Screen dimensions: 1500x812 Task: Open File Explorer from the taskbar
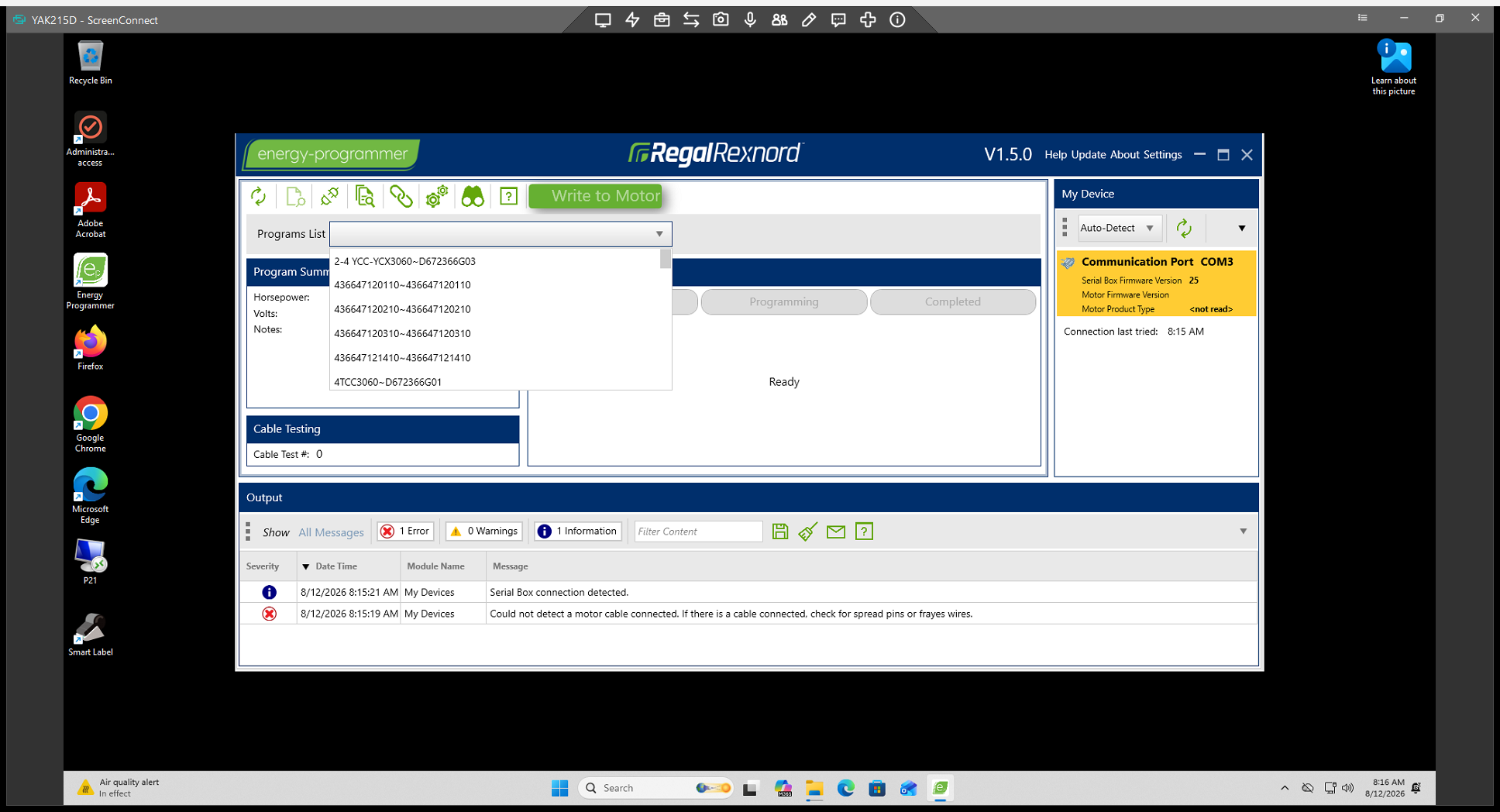[814, 788]
